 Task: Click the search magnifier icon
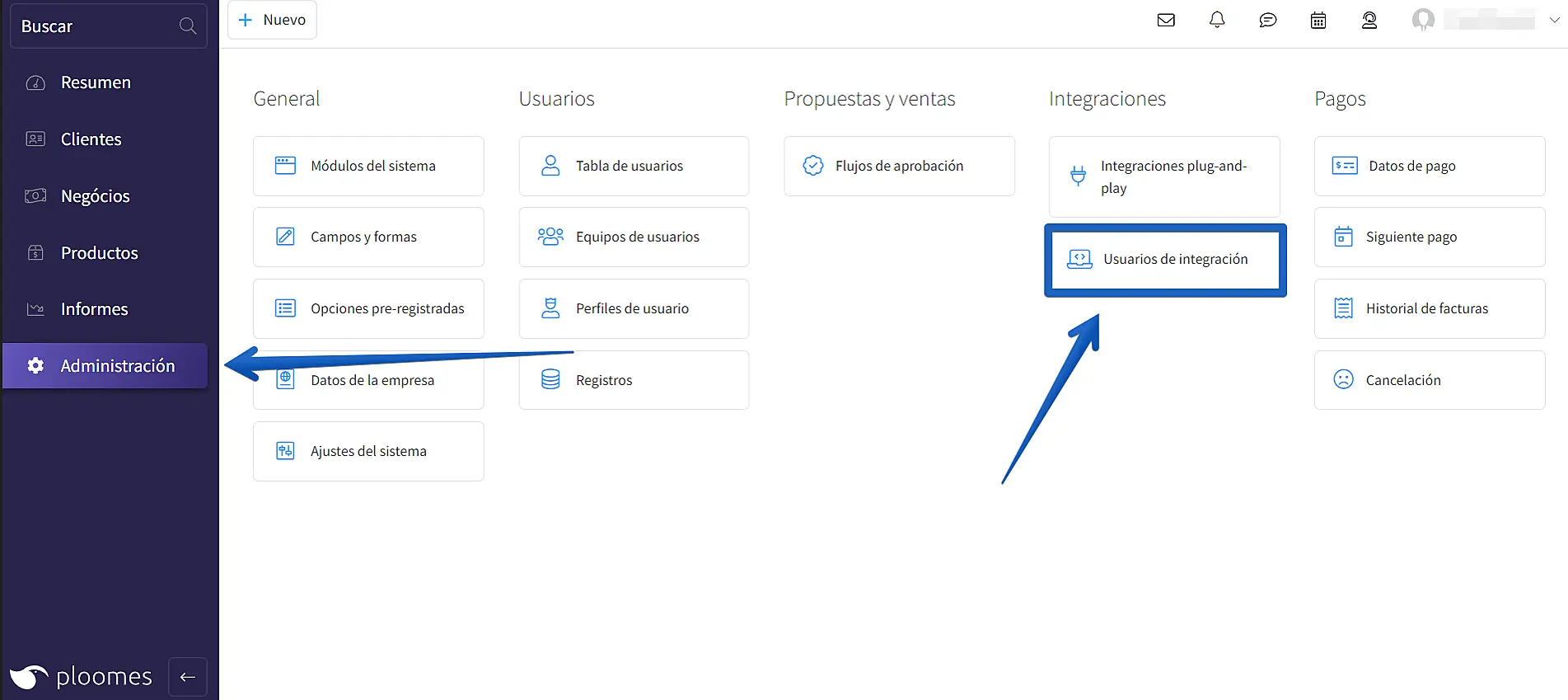pos(188,26)
